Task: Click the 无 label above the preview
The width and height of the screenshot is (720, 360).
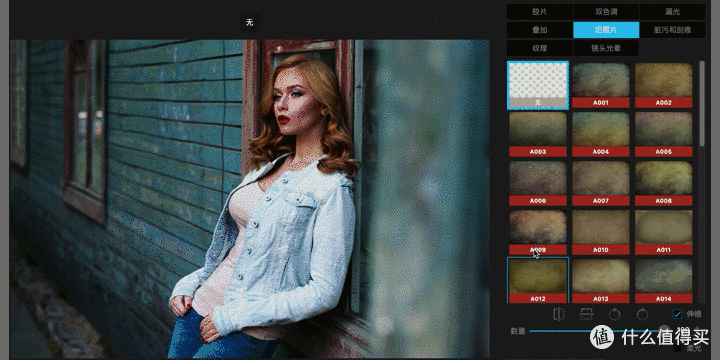Action: (249, 22)
